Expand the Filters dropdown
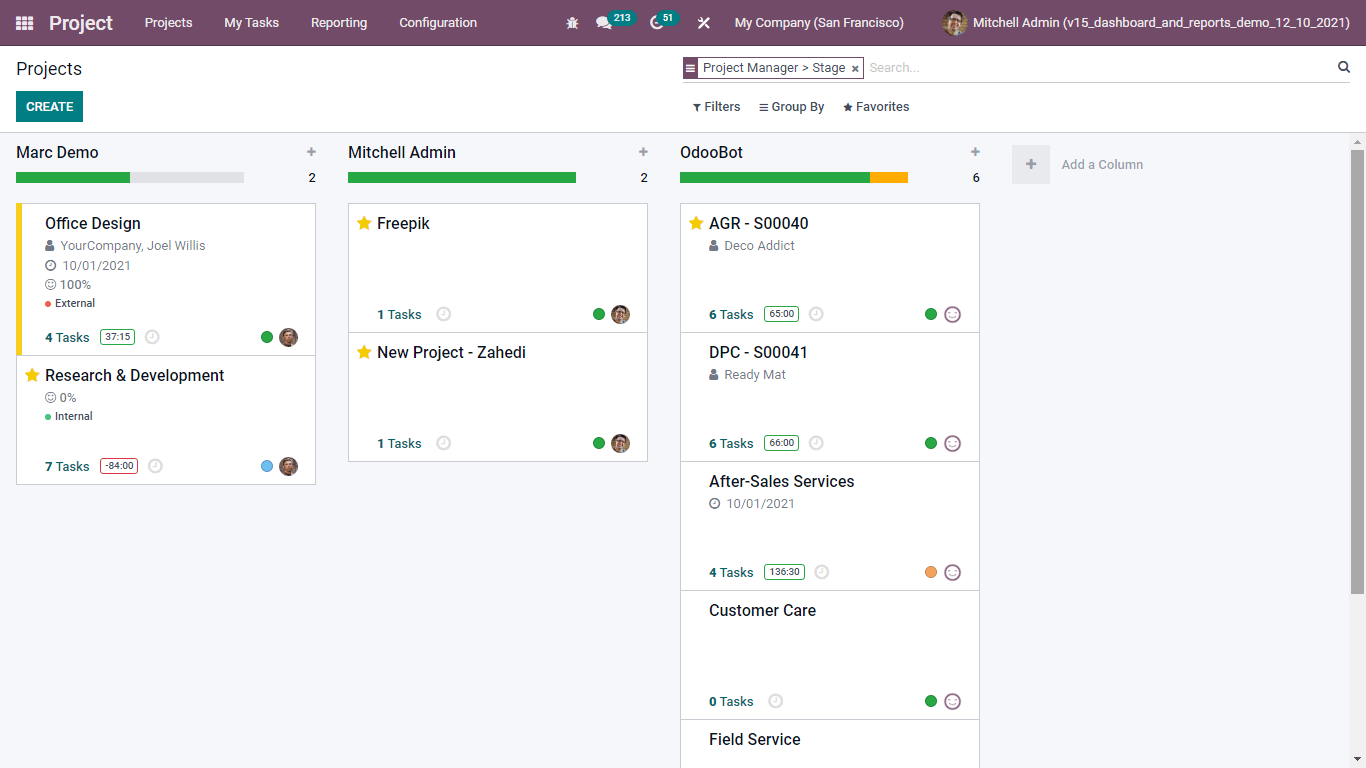Screen dimensions: 1366x768 pos(716,107)
